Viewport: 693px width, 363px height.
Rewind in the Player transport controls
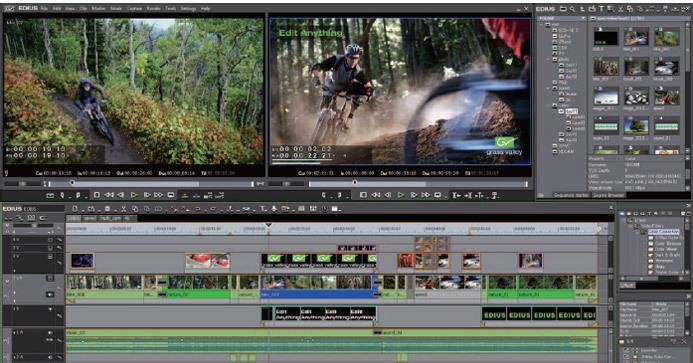(109, 195)
